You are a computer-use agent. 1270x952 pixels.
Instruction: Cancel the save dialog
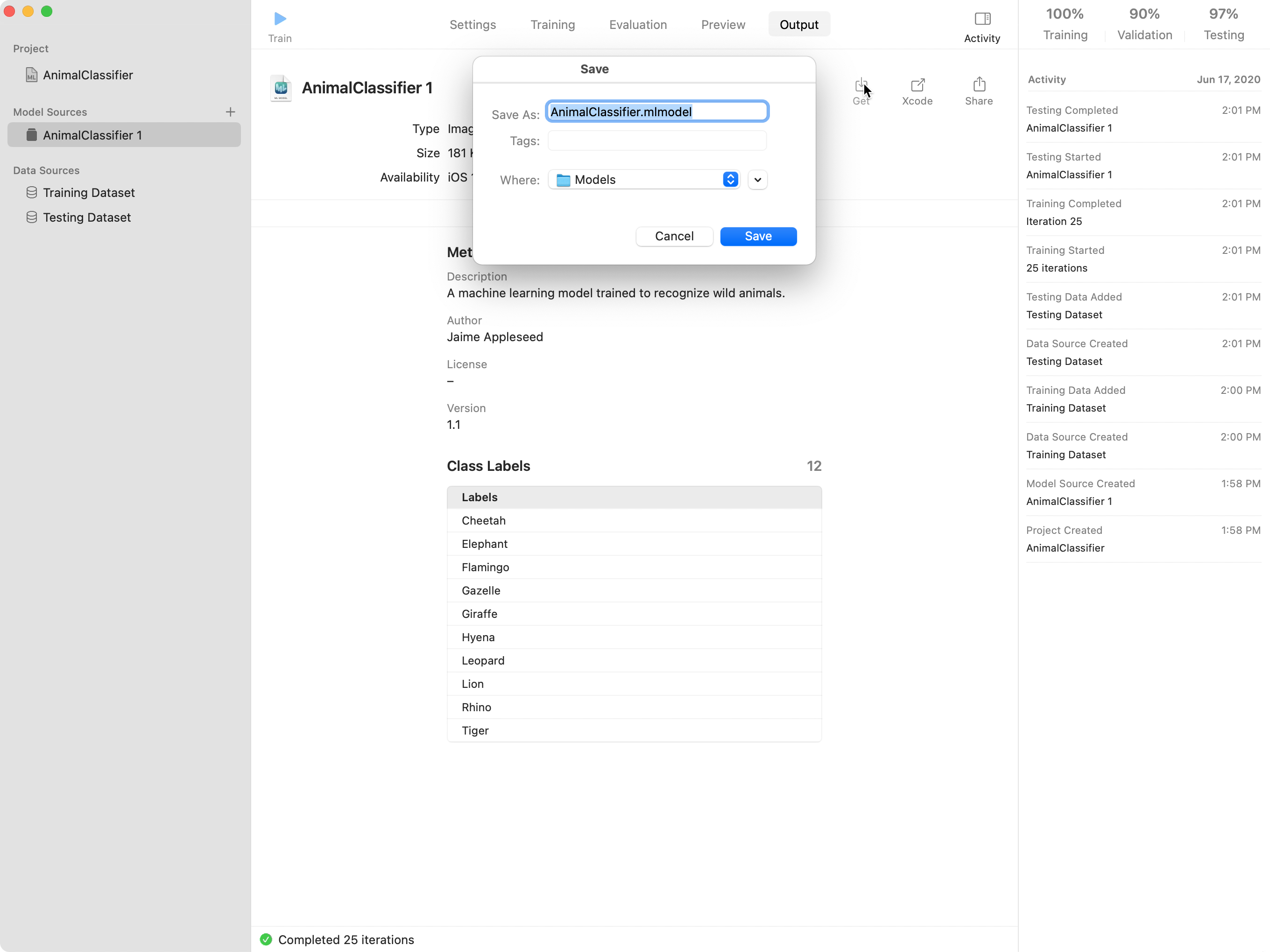tap(673, 236)
